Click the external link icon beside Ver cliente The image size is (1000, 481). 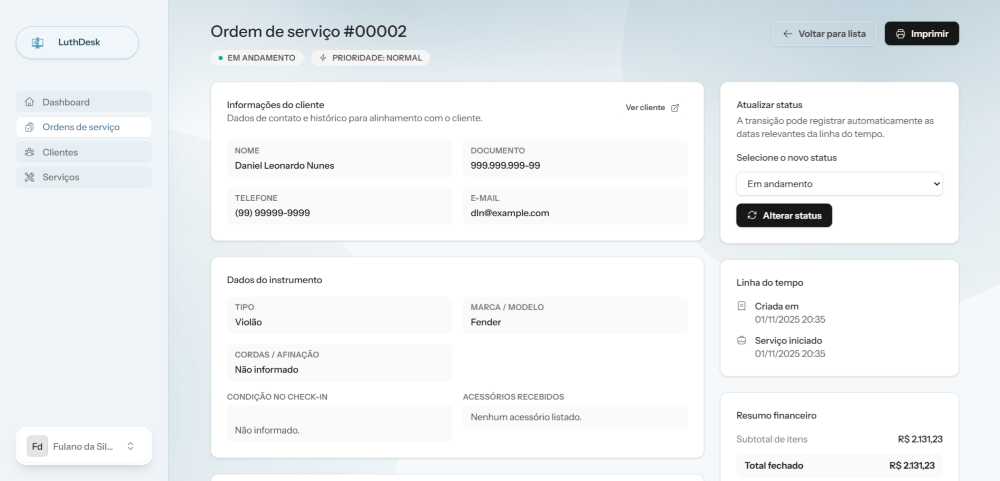pyautogui.click(x=675, y=108)
